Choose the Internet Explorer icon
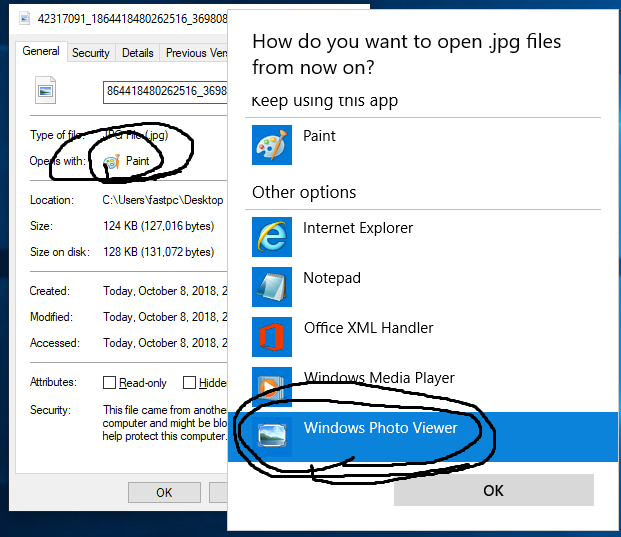 pos(272,237)
